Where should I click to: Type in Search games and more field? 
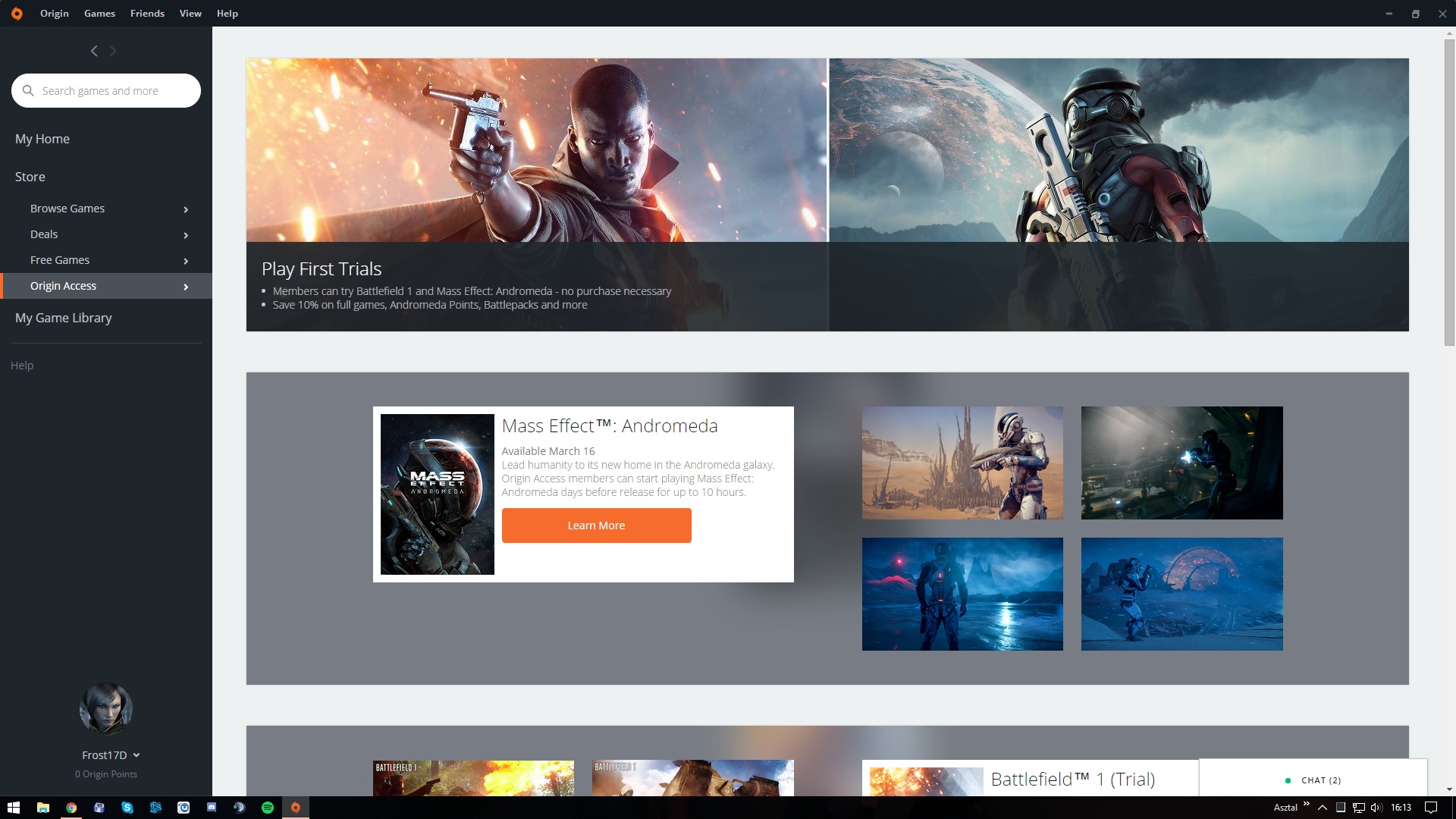pyautogui.click(x=114, y=91)
